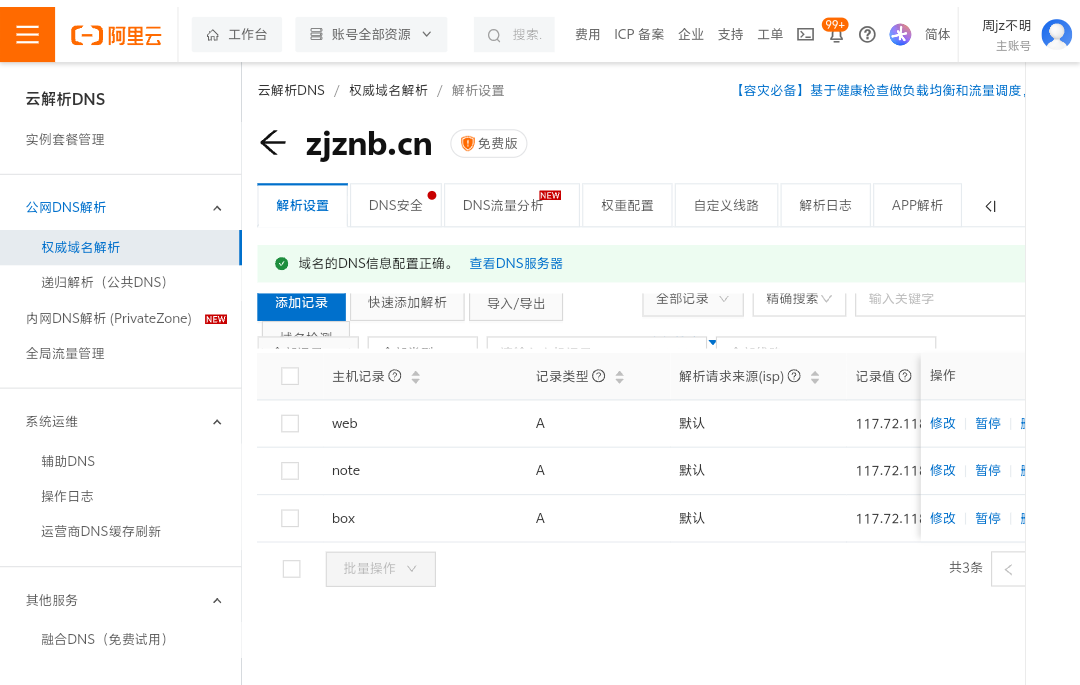Click the 添加记录 button
Screen dimensions: 1080x685
(301, 303)
